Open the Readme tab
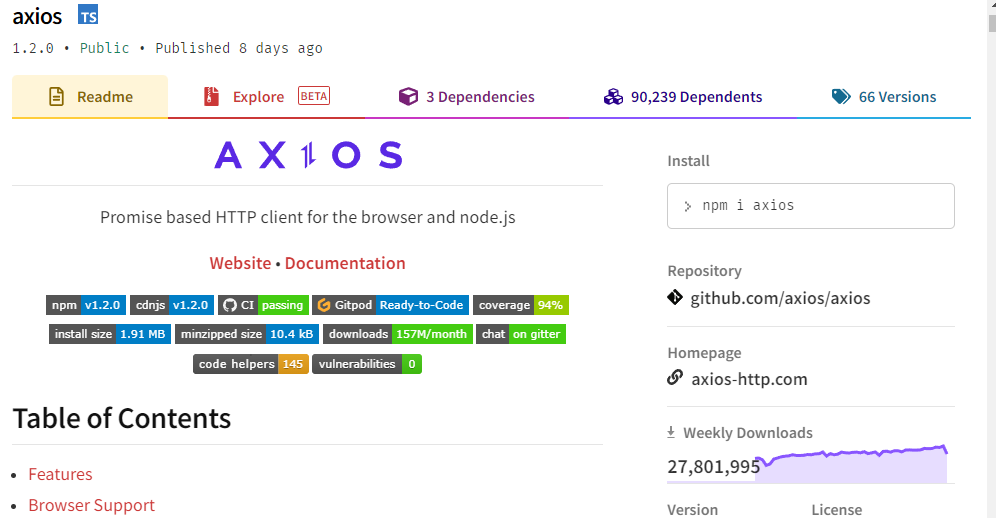The width and height of the screenshot is (996, 518). pyautogui.click(x=90, y=97)
